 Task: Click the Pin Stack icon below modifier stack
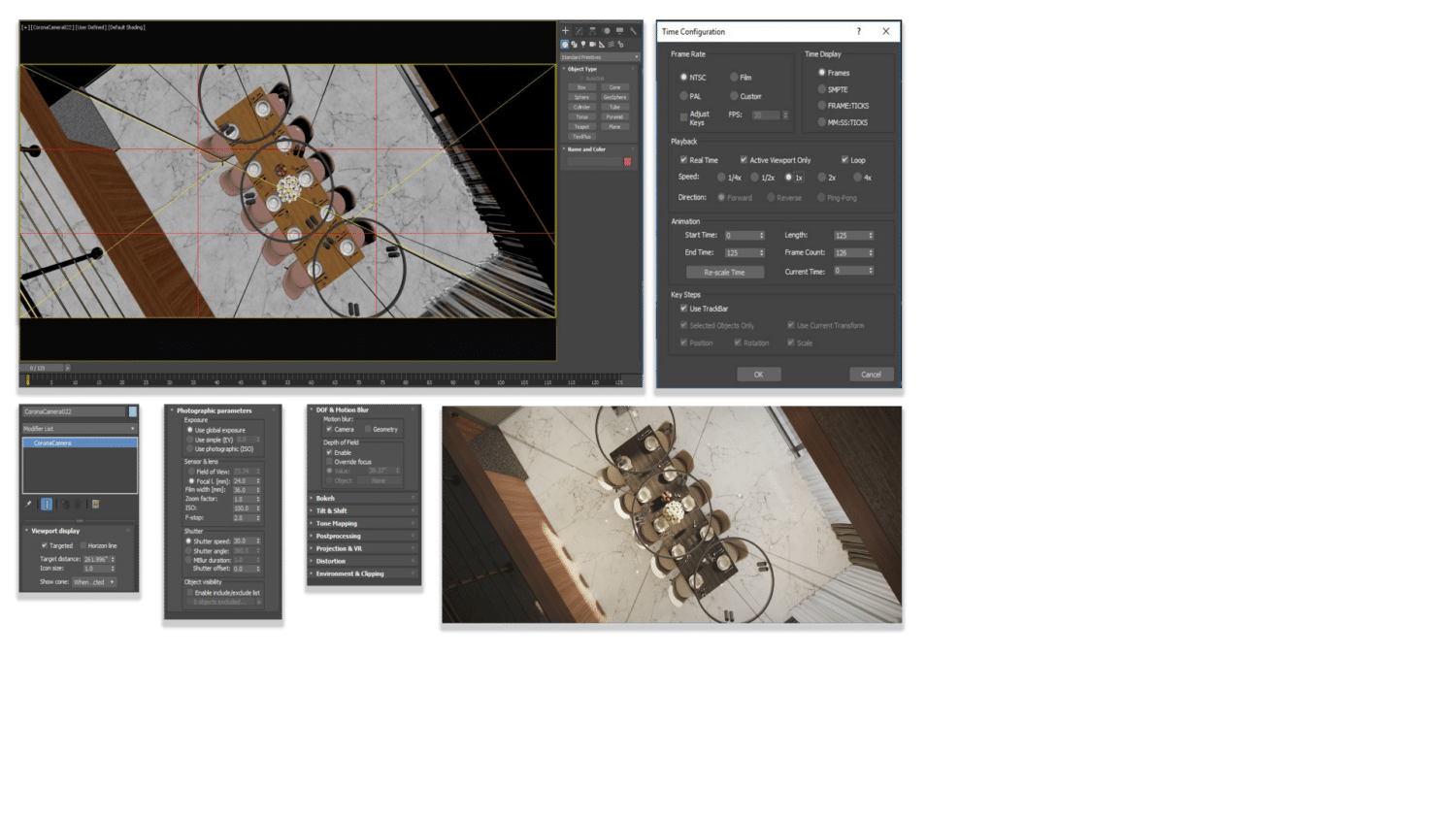click(x=27, y=504)
